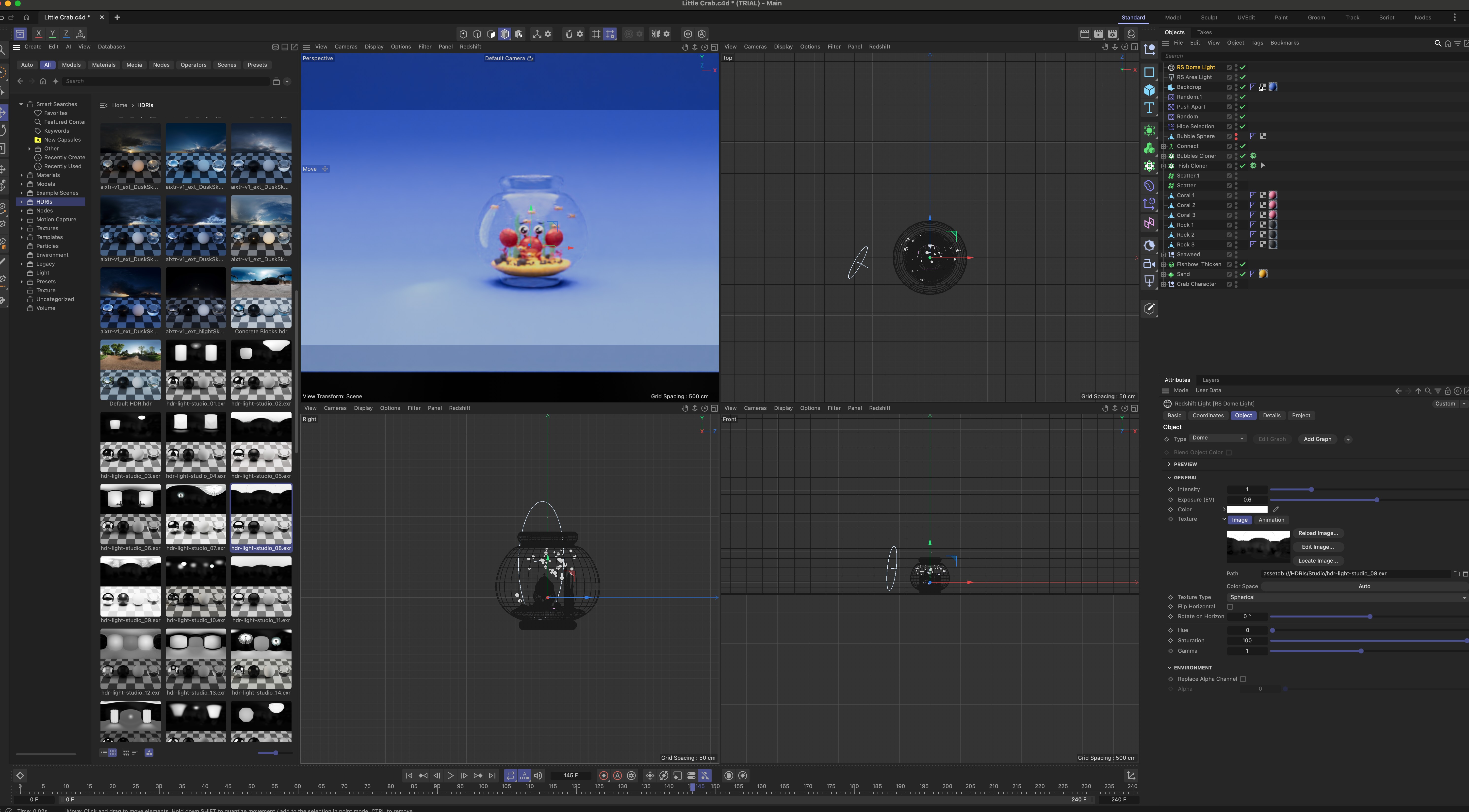Image resolution: width=1469 pixels, height=812 pixels.
Task: Toggle the Fishbowl Thicken enable checkmark
Action: coord(1243,265)
